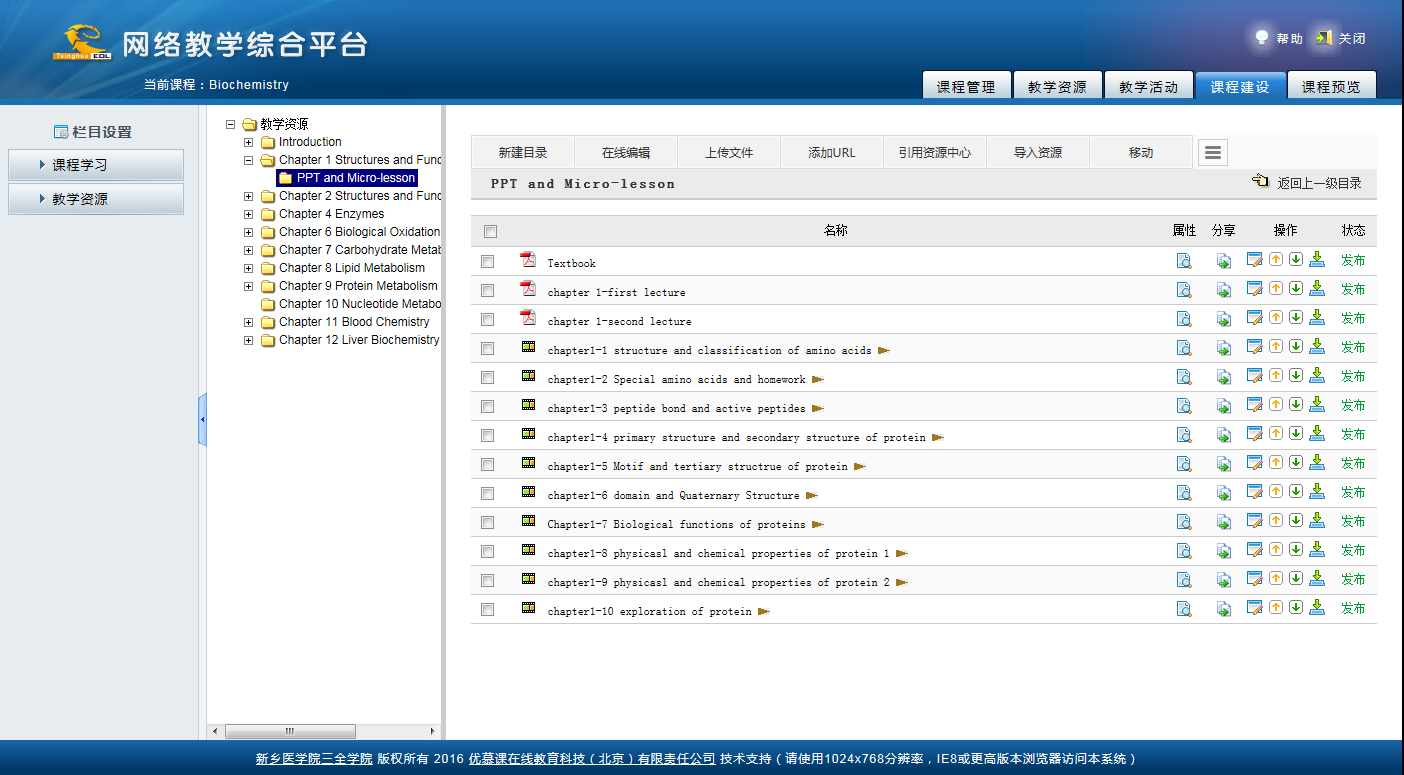Click the 帮助 lightbulb help icon
This screenshot has height=775, width=1404.
(x=1262, y=38)
